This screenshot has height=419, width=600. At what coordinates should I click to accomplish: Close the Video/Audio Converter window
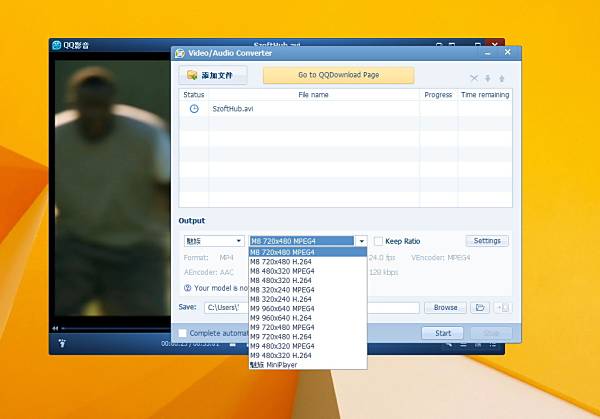507,52
